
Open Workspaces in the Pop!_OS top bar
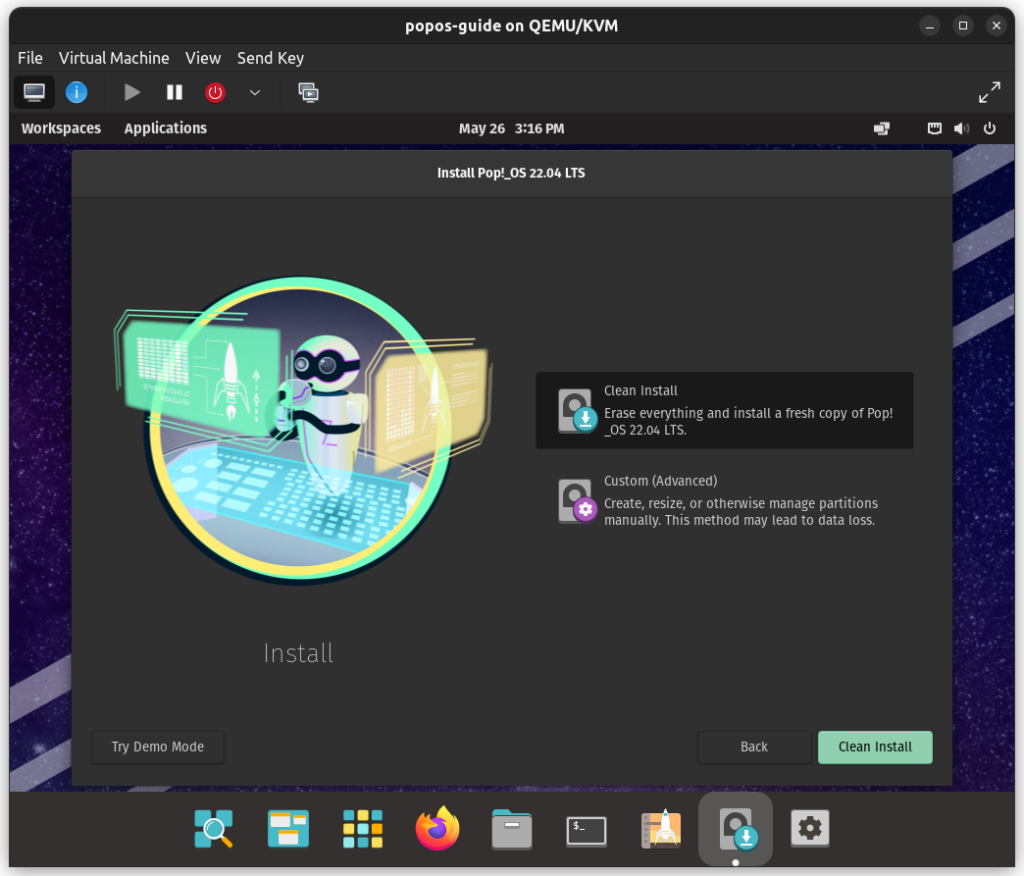point(61,128)
